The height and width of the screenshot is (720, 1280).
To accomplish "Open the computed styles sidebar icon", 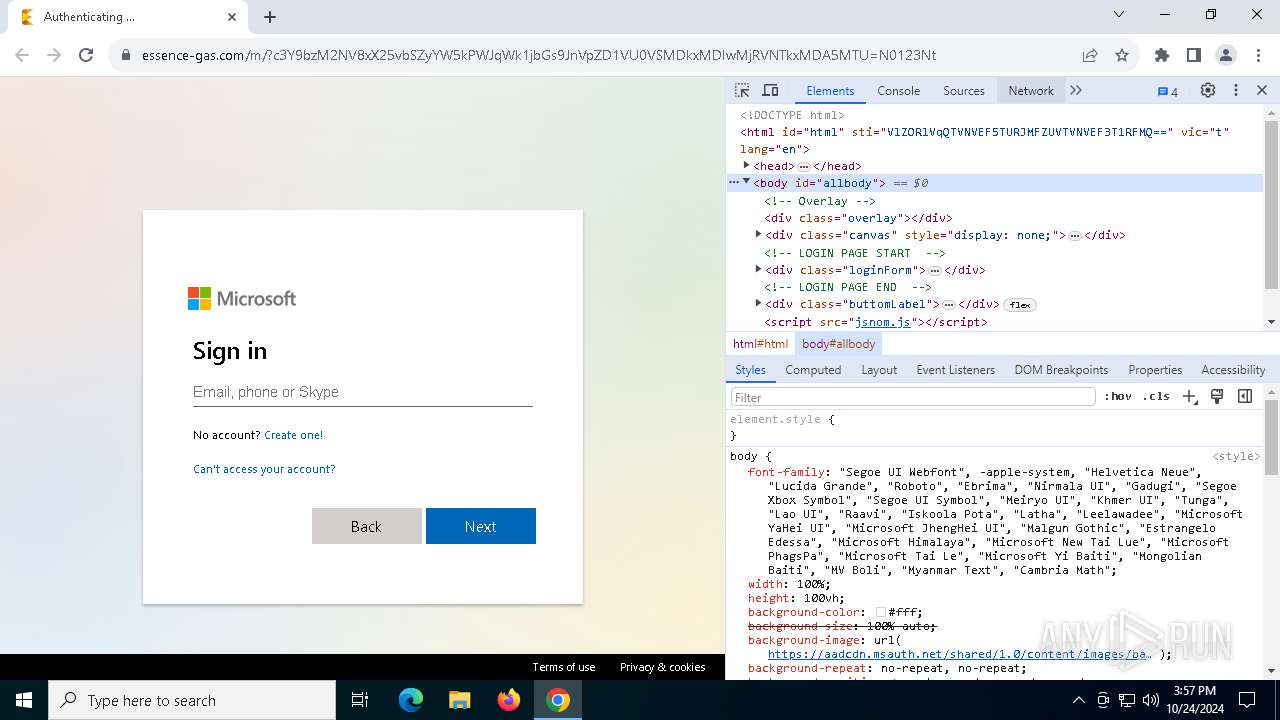I will click(1245, 396).
